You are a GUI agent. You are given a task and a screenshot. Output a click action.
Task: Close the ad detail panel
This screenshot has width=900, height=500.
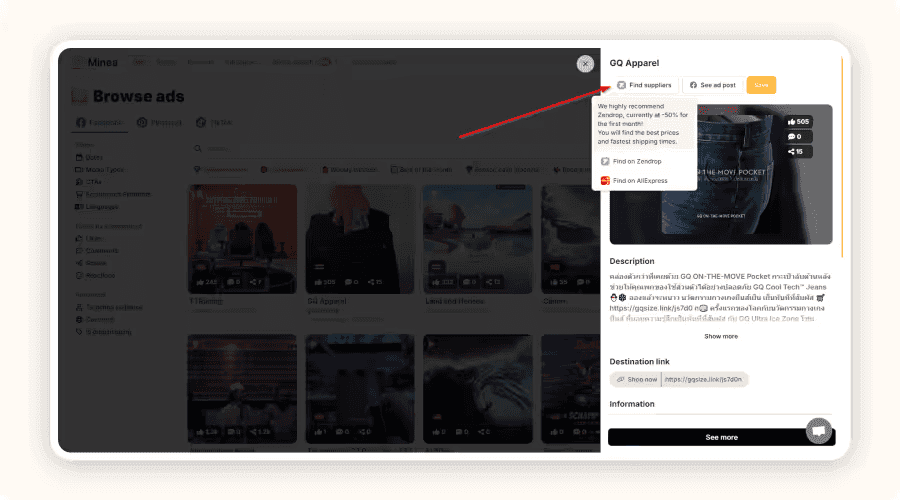585,64
